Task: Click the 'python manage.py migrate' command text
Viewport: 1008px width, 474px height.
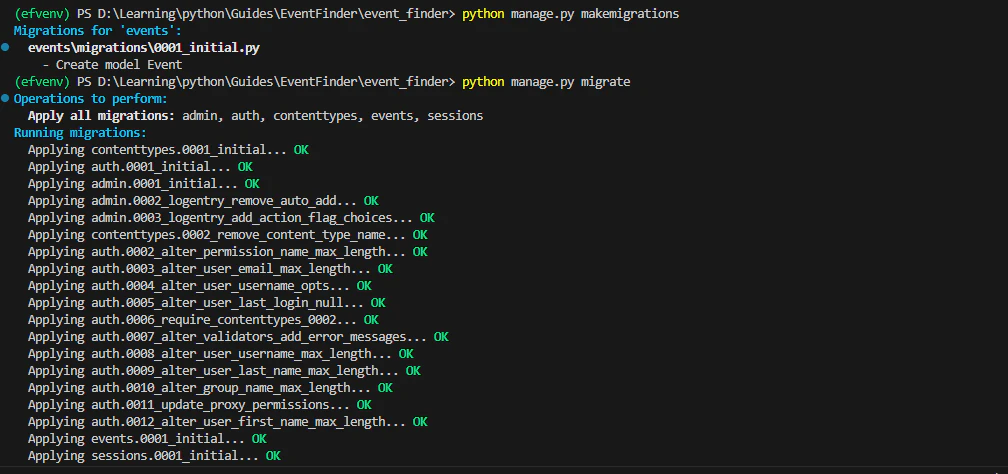Action: coord(546,82)
